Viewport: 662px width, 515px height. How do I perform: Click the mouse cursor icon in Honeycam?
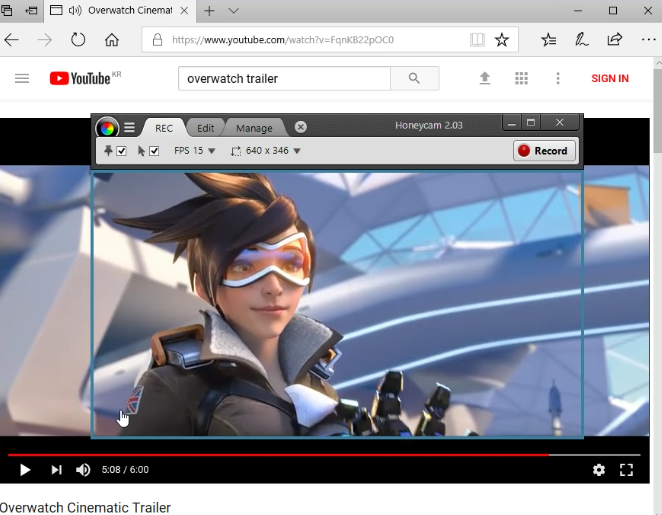141,151
